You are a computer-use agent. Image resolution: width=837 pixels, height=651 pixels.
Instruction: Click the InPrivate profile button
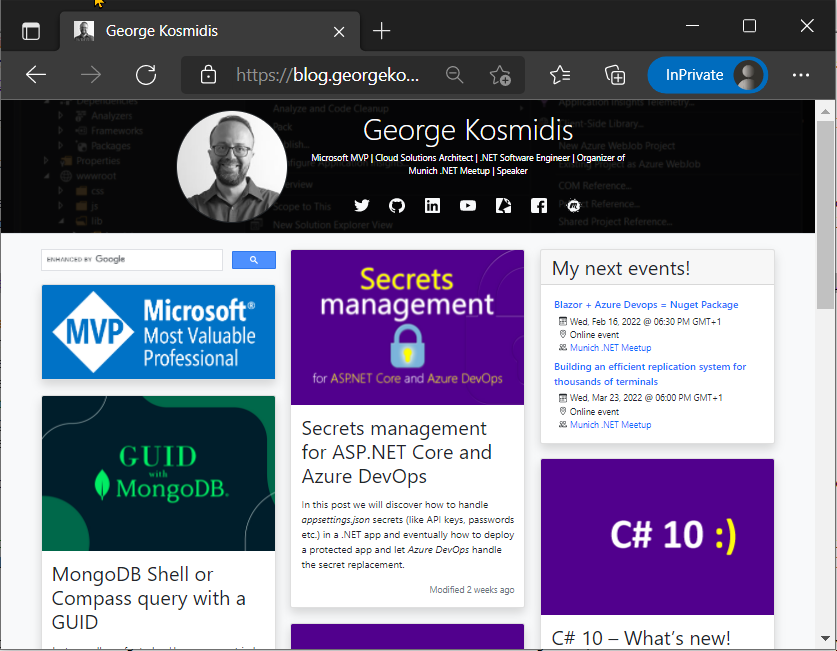pyautogui.click(x=707, y=75)
